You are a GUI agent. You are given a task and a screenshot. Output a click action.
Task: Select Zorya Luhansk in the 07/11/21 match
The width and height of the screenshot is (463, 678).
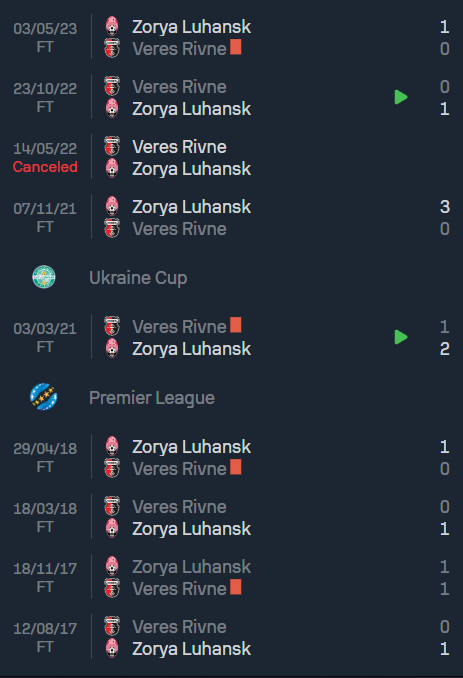pyautogui.click(x=192, y=207)
